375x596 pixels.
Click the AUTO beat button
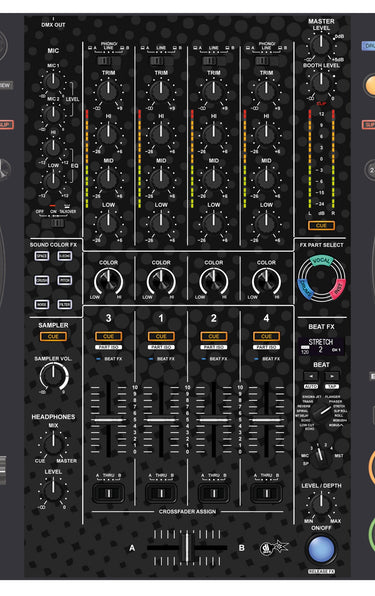click(x=311, y=387)
